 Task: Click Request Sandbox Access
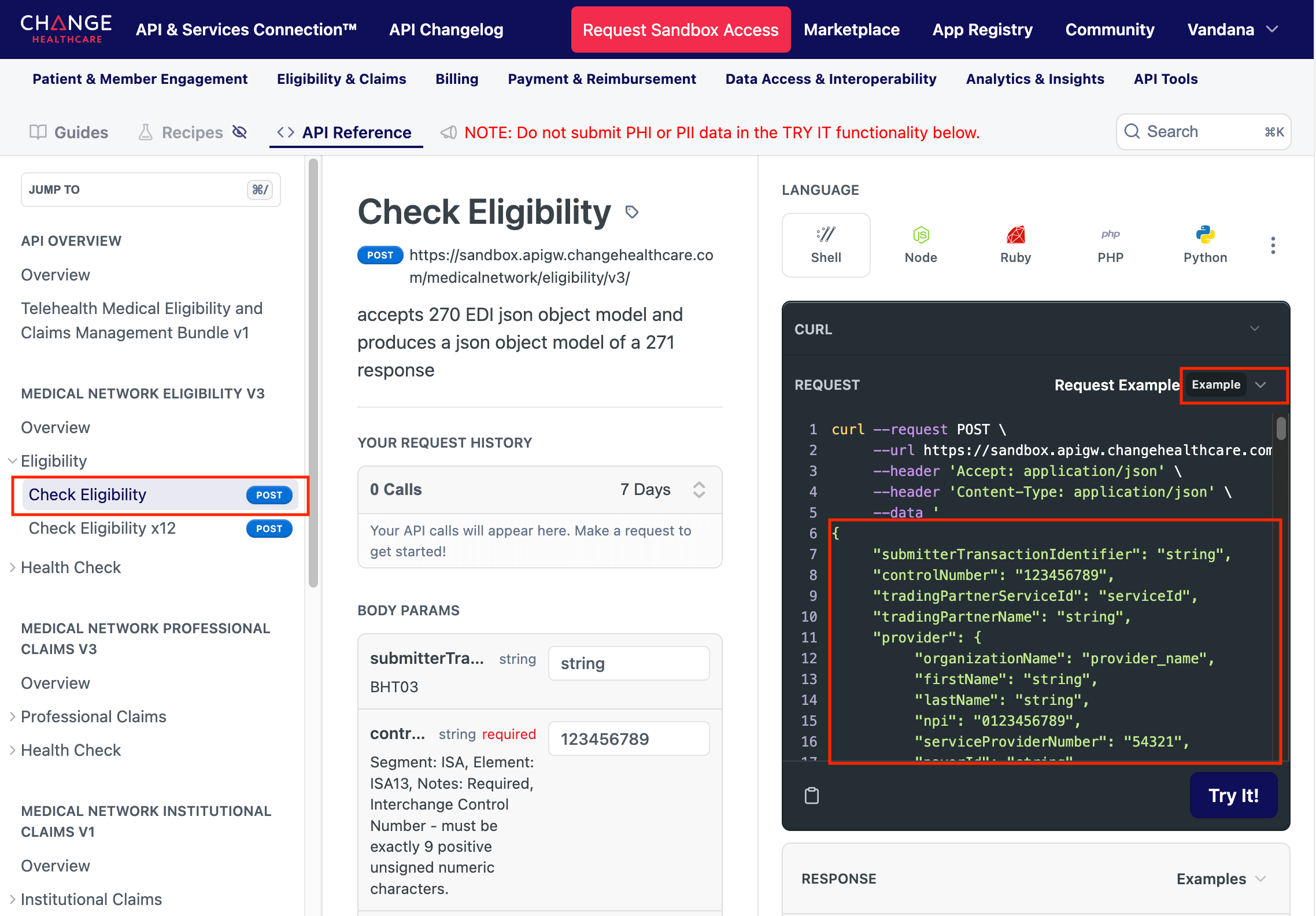pyautogui.click(x=680, y=29)
